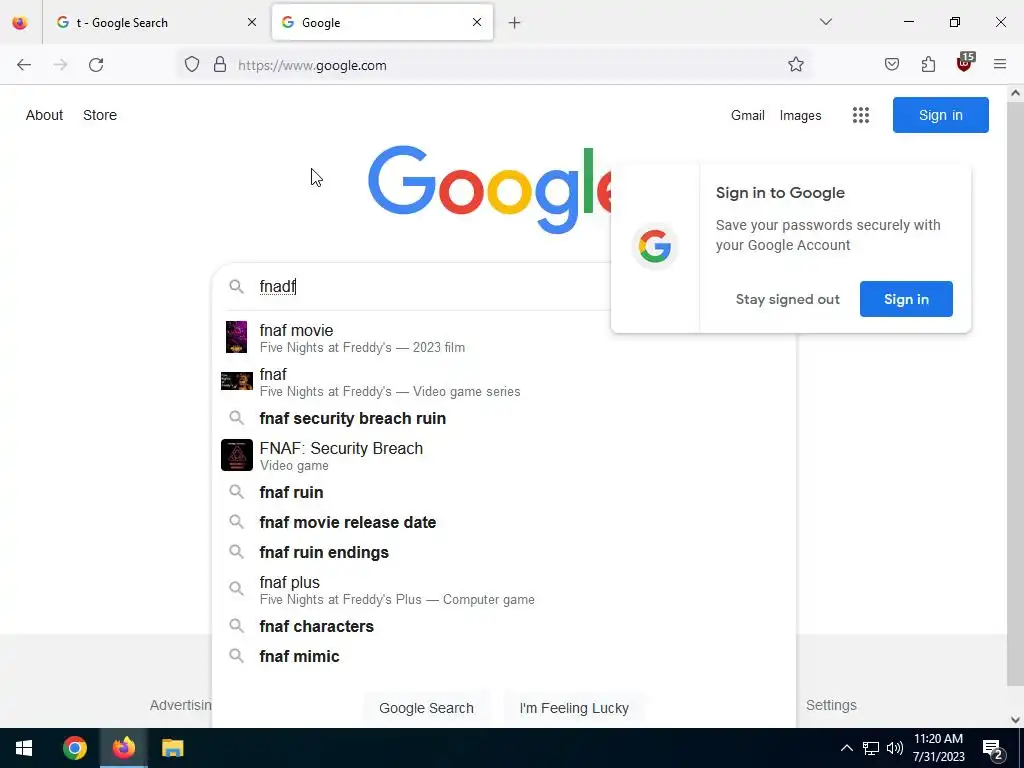Viewport: 1024px width, 768px height.
Task: Click the fnaf game series thumbnail
Action: point(236,381)
